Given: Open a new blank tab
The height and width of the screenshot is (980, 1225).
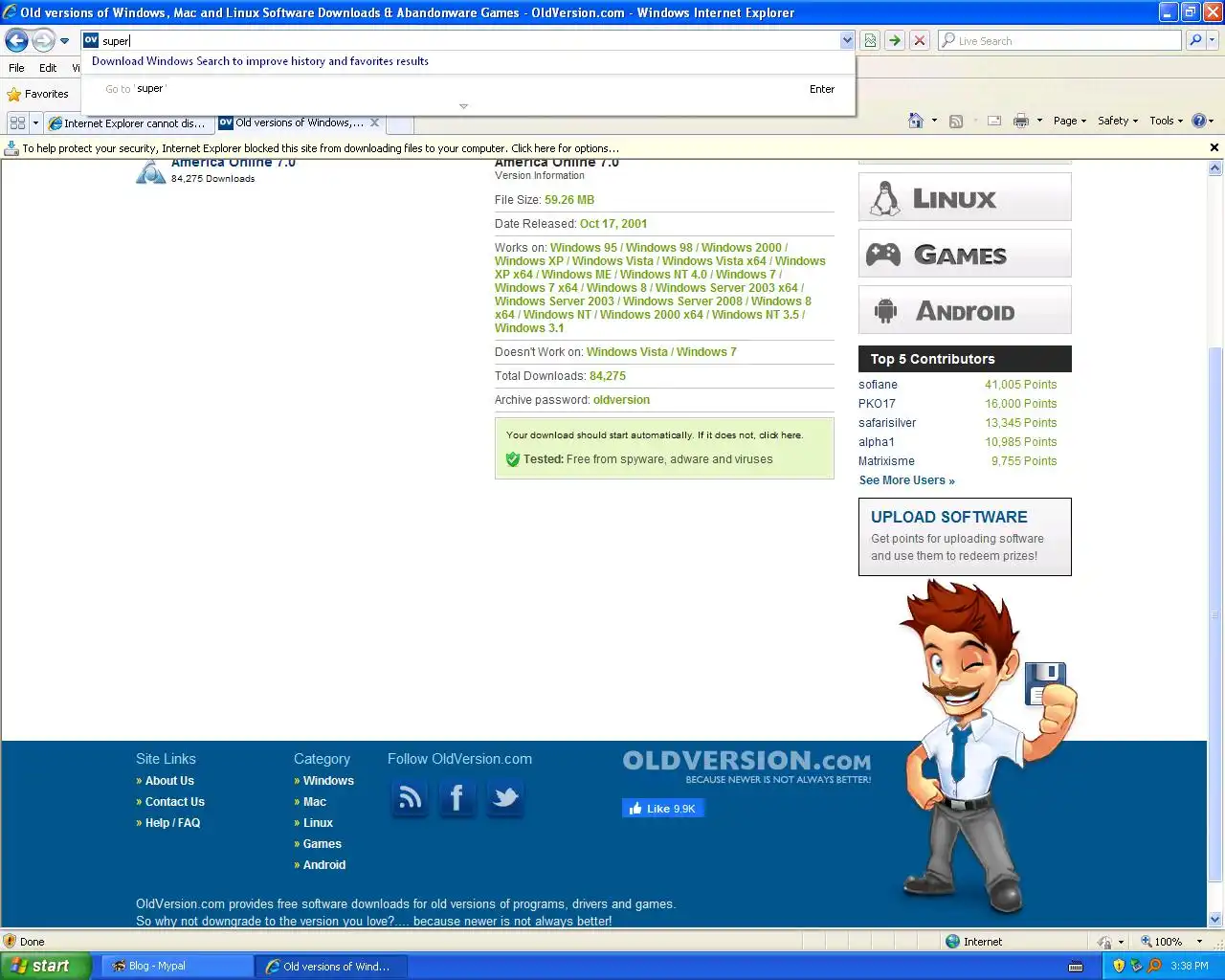Looking at the screenshot, I should pos(400,123).
